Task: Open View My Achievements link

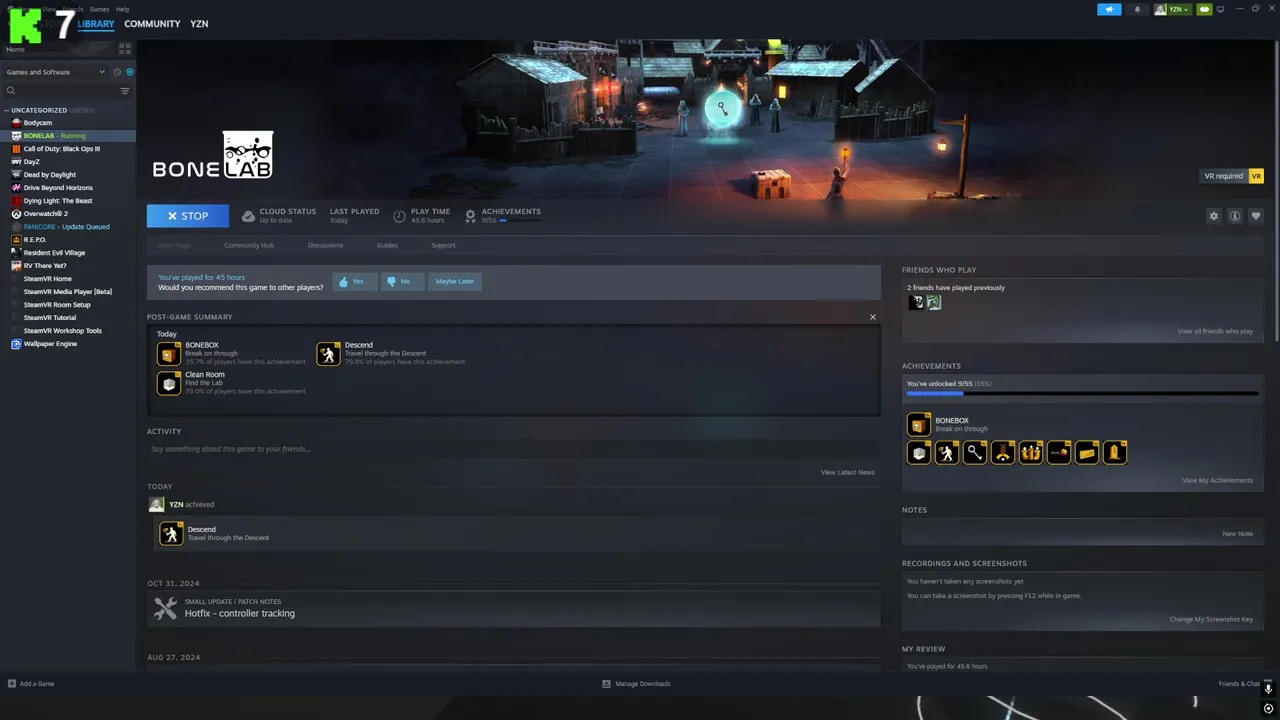Action: click(1217, 480)
